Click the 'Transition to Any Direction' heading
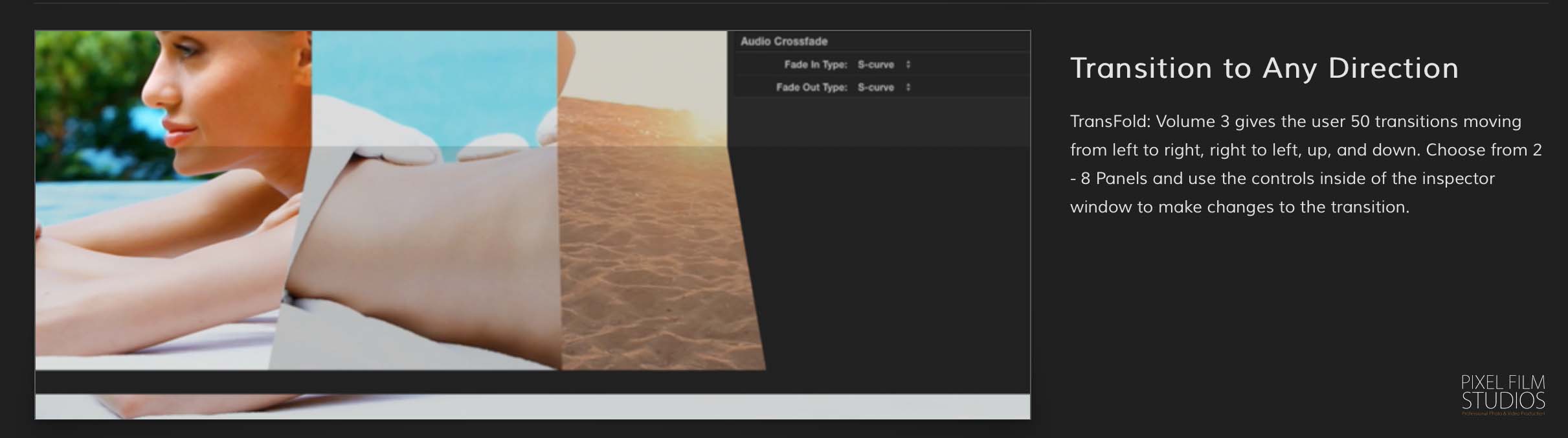The height and width of the screenshot is (438, 1568). pos(1264,68)
